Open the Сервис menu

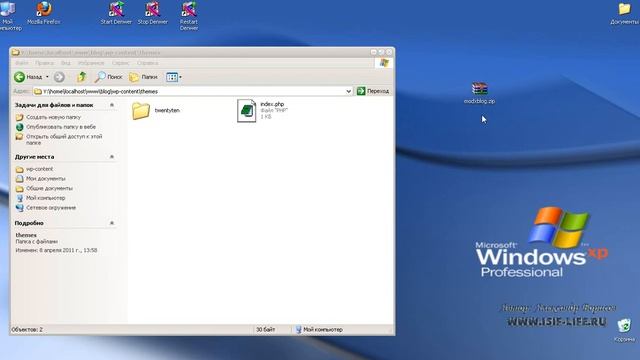120,63
